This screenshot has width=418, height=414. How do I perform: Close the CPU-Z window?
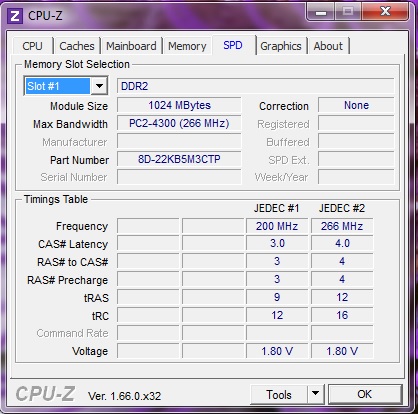(x=386, y=12)
